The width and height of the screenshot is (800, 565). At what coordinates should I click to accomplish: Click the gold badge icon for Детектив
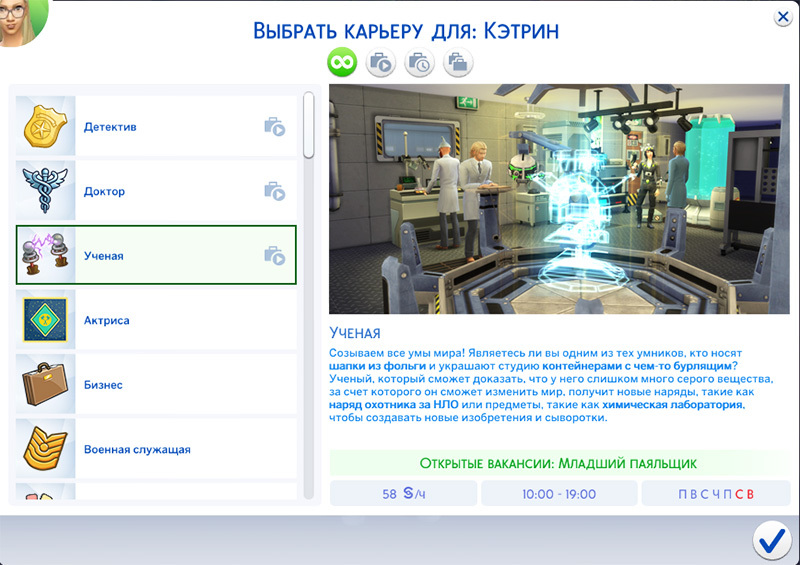(x=45, y=126)
